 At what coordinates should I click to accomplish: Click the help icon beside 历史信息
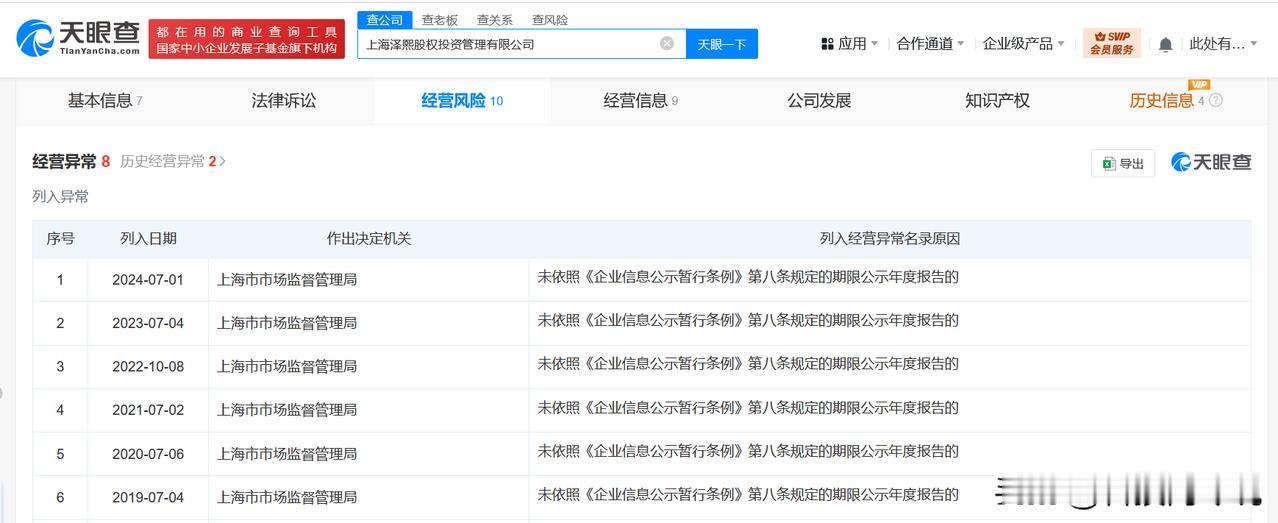1216,100
